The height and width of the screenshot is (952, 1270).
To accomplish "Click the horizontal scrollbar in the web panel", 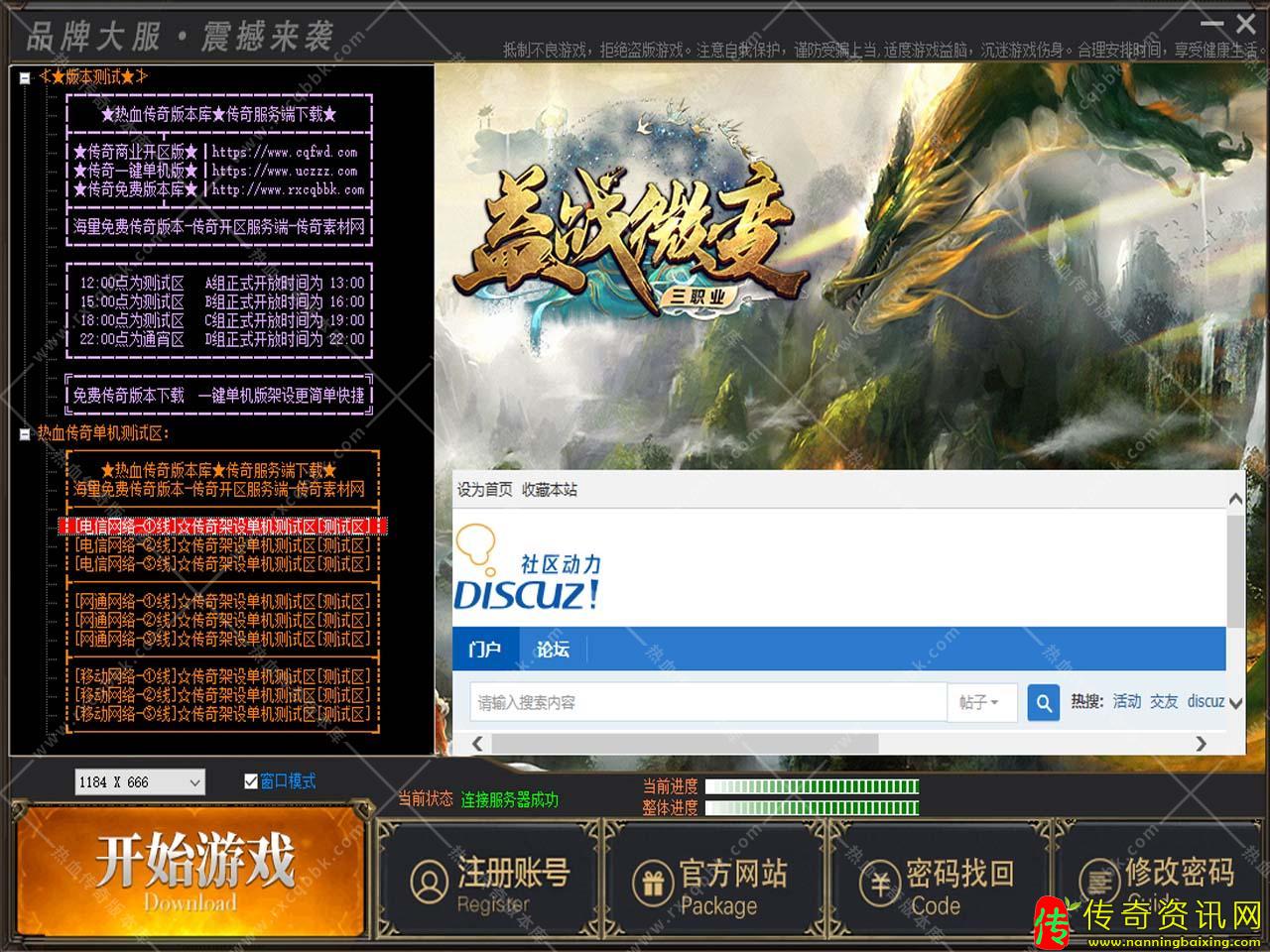I will pos(685,743).
